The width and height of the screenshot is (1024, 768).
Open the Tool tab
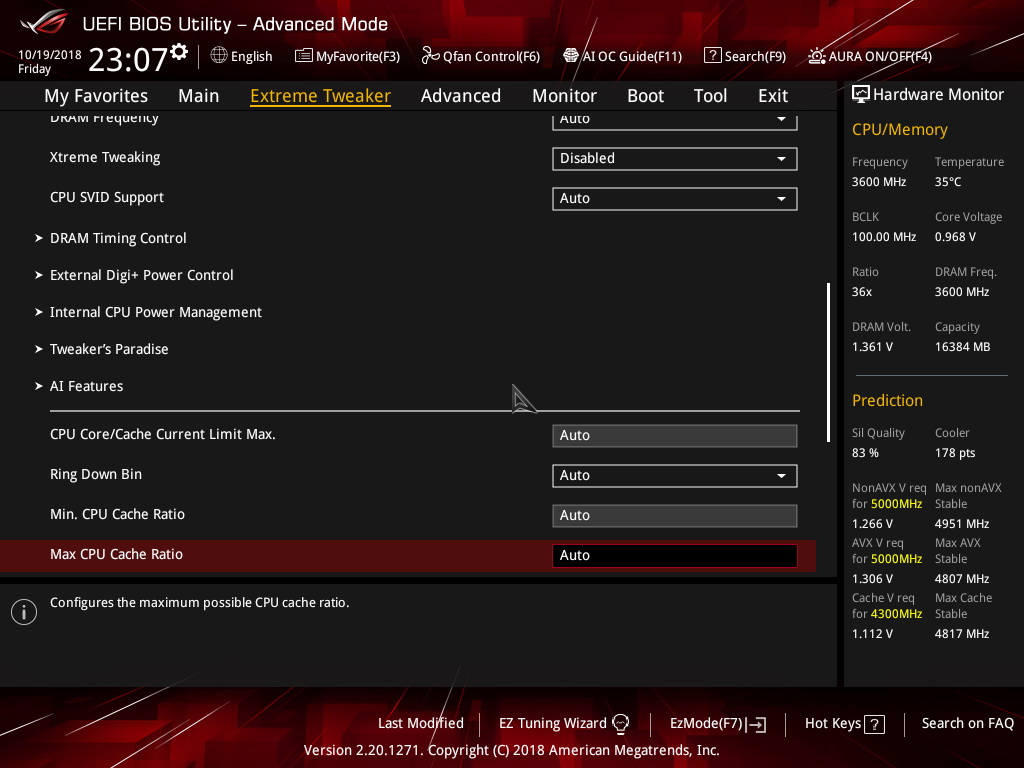tap(711, 96)
